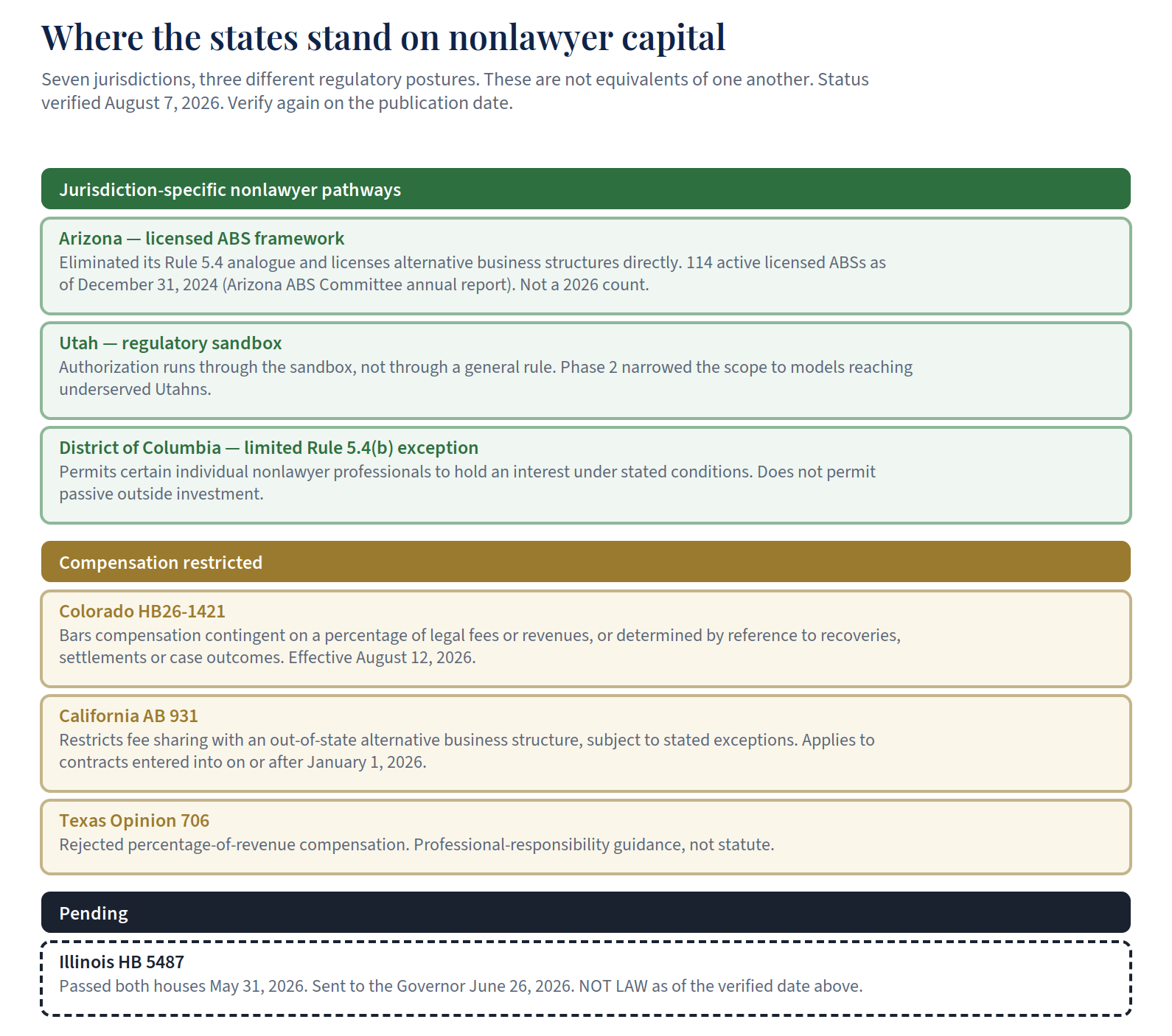
Task: Open the Utah regulatory sandbox heading
Action: [x=170, y=343]
